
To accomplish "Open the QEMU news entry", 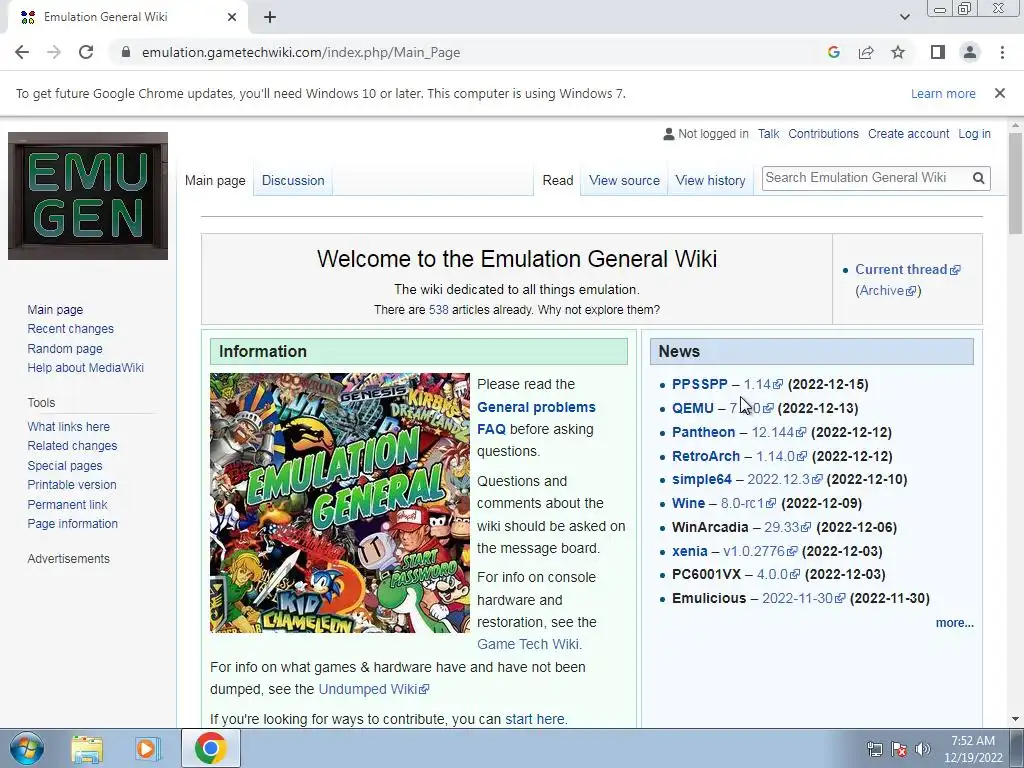I will (692, 408).
